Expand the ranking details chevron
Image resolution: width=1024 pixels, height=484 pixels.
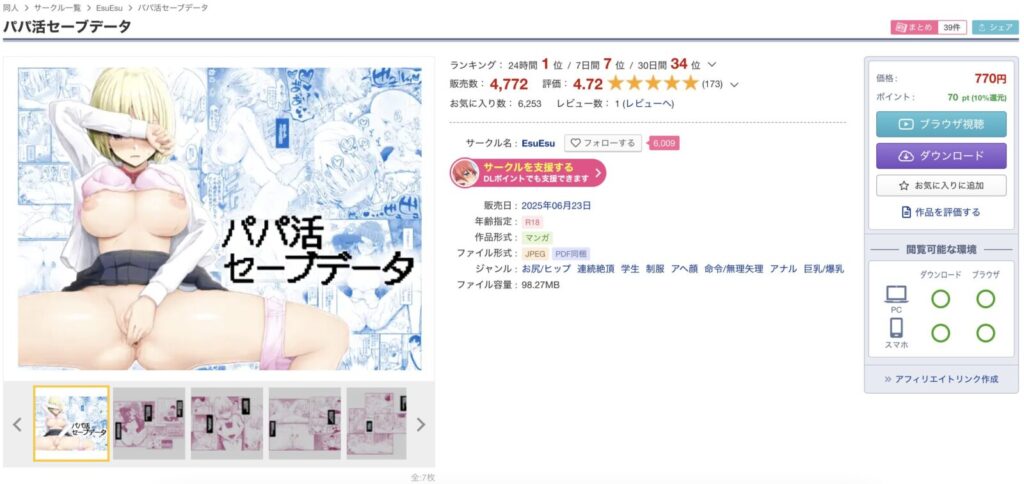[712, 65]
